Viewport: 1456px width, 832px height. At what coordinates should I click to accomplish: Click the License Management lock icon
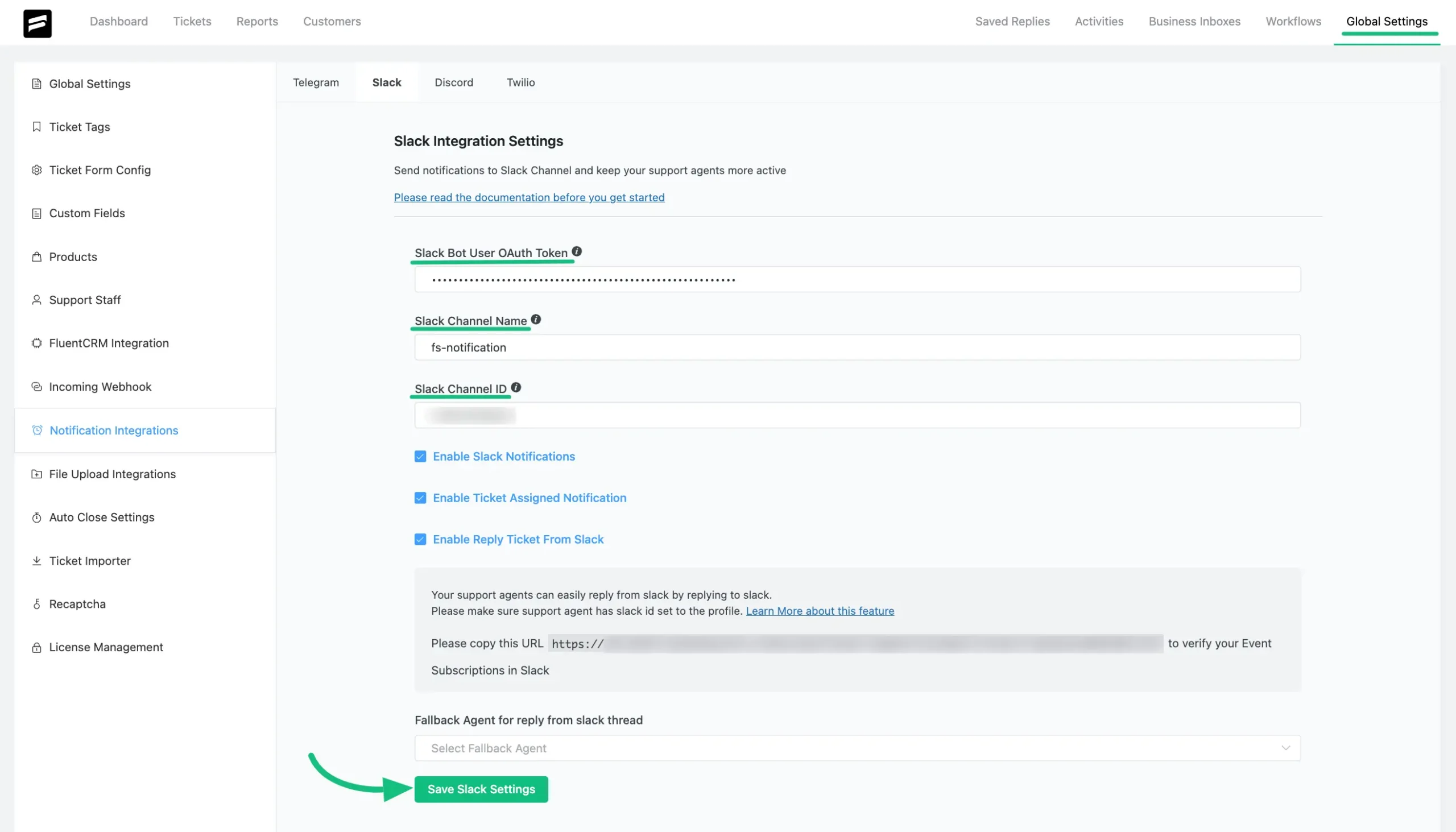(x=36, y=647)
